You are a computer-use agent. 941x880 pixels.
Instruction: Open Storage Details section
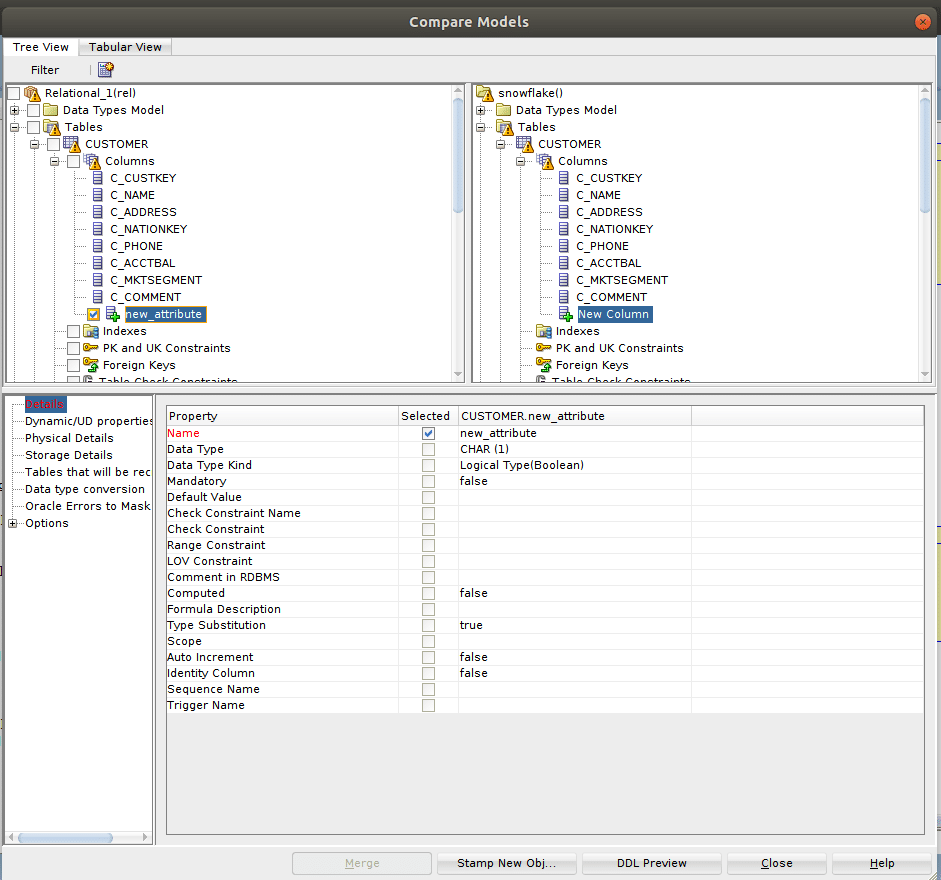tap(68, 455)
